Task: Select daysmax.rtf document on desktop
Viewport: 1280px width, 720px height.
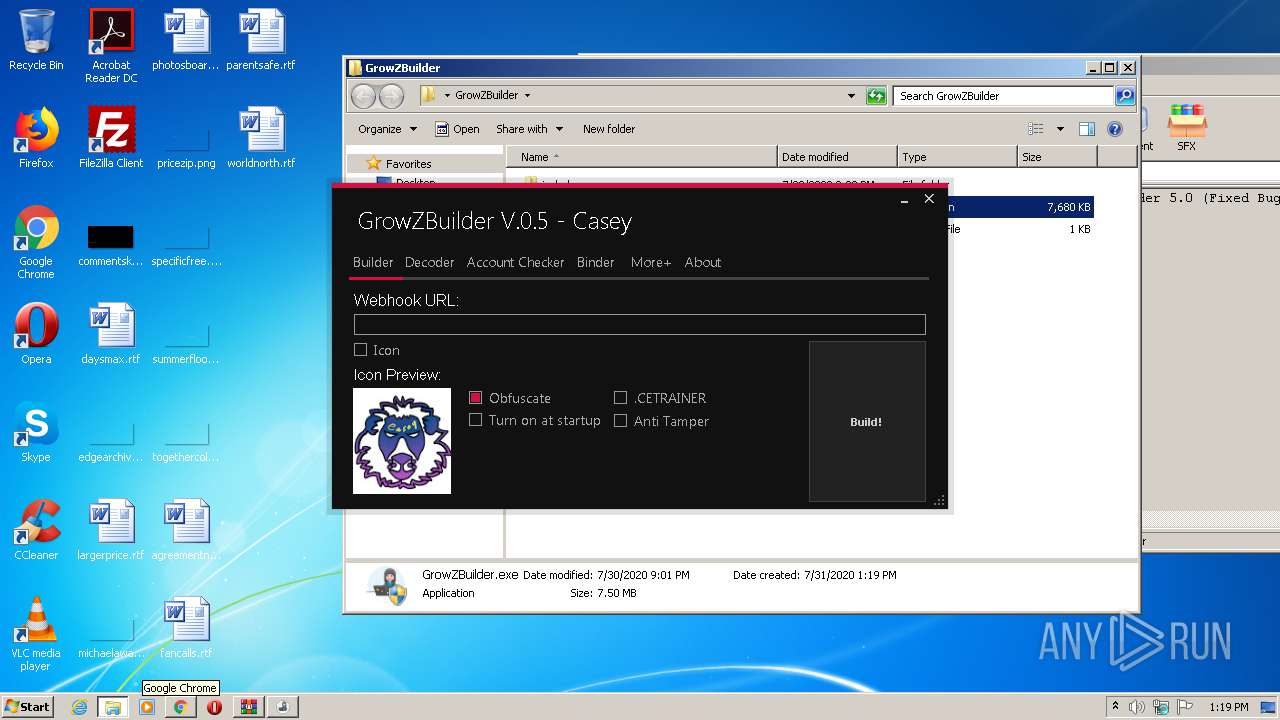Action: pos(111,334)
